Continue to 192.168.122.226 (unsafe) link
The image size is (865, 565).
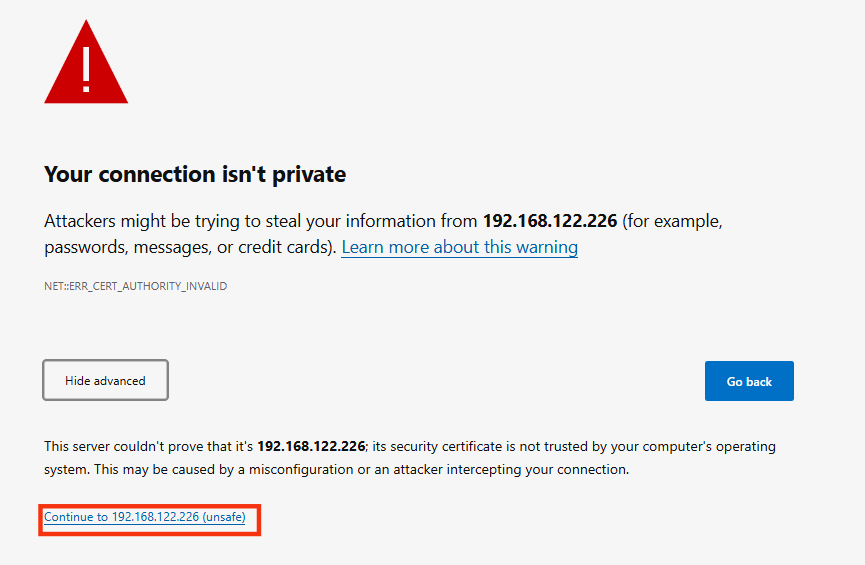144,518
